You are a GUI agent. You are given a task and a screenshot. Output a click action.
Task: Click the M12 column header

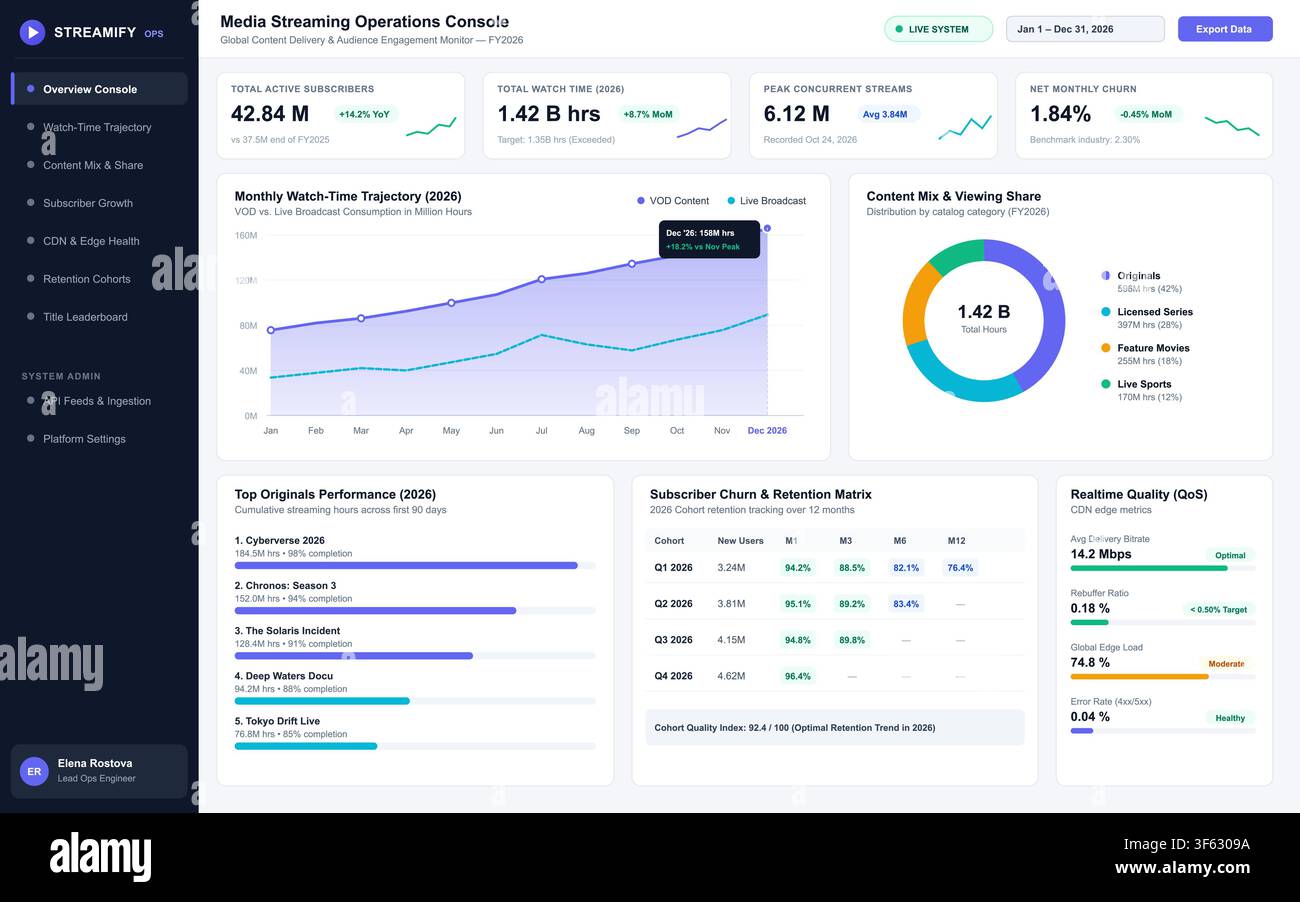pyautogui.click(x=957, y=541)
